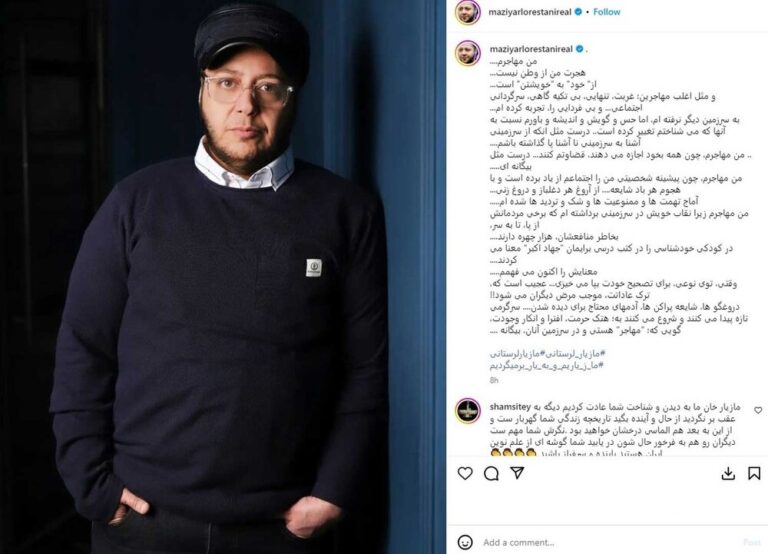The height and width of the screenshot is (554, 768).
Task: Open shamsitey commenter profile
Action: click(510, 407)
